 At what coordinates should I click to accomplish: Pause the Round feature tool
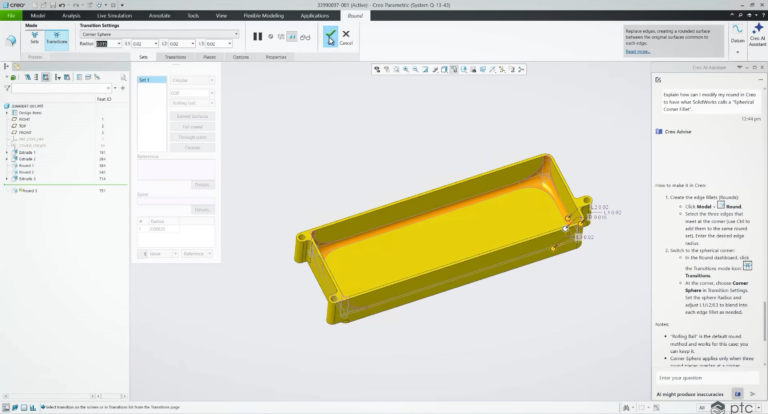(258, 37)
